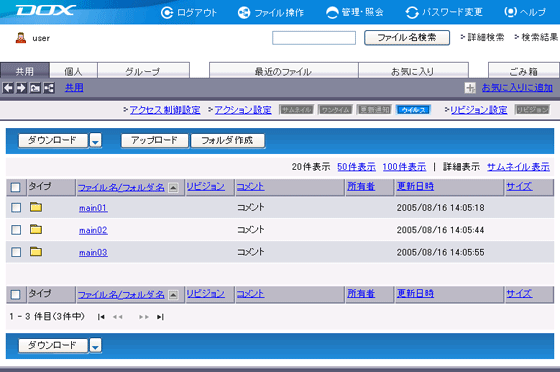Image resolution: width=560 pixels, height=372 pixels.
Task: Sort by 更新日時 in top header
Action: click(x=415, y=186)
